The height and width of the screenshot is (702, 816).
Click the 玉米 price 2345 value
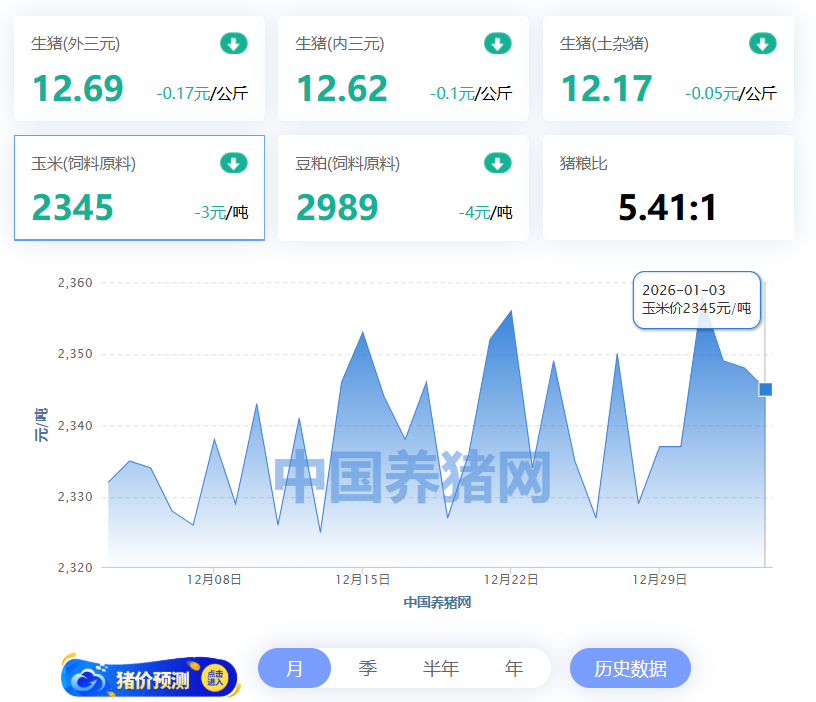(73, 208)
